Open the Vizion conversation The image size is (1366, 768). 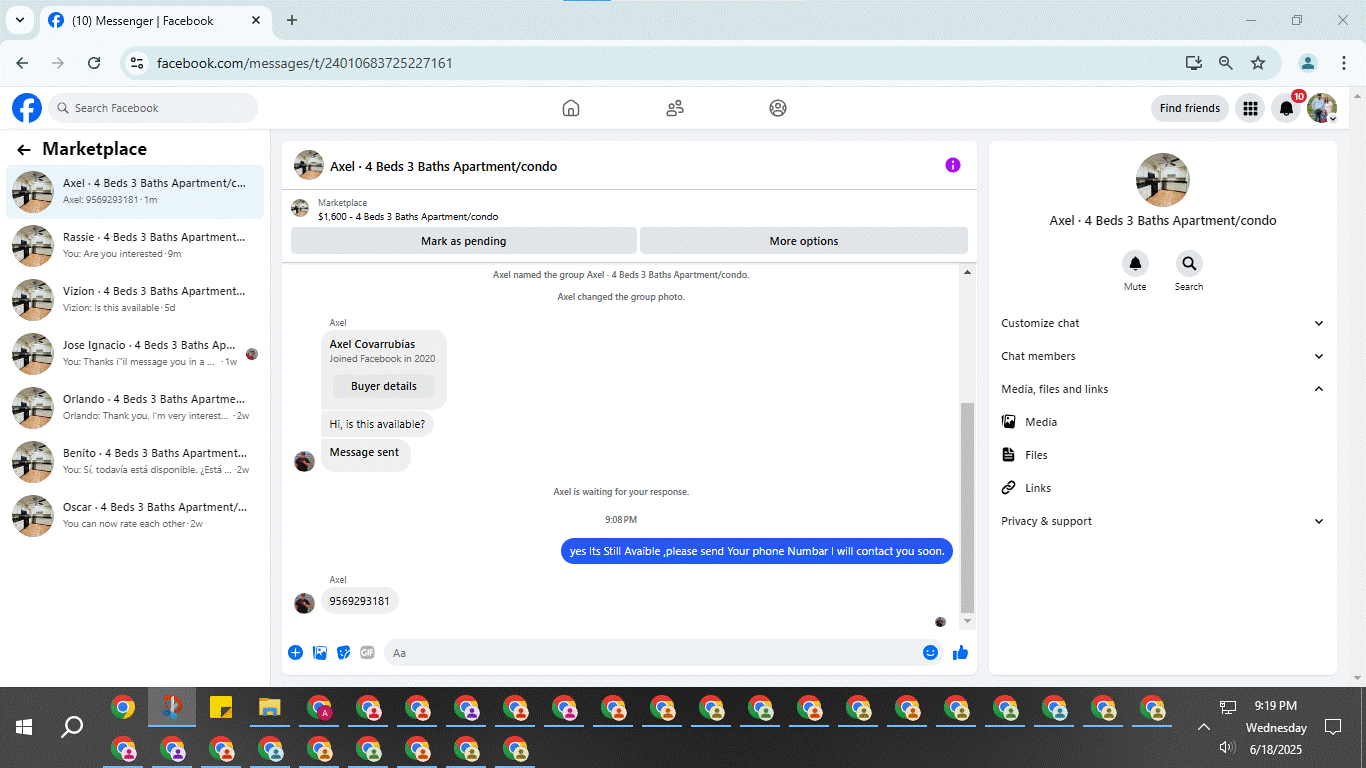coord(135,299)
